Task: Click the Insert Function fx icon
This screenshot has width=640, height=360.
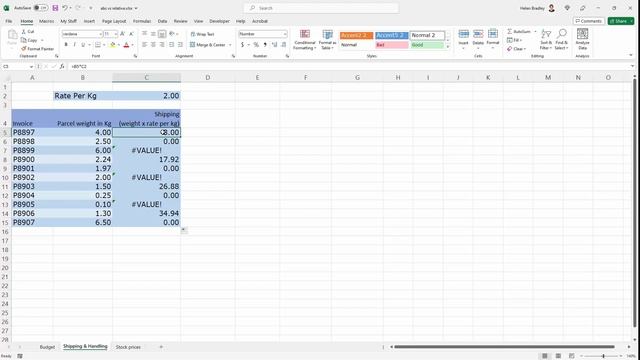Action: tap(62, 66)
